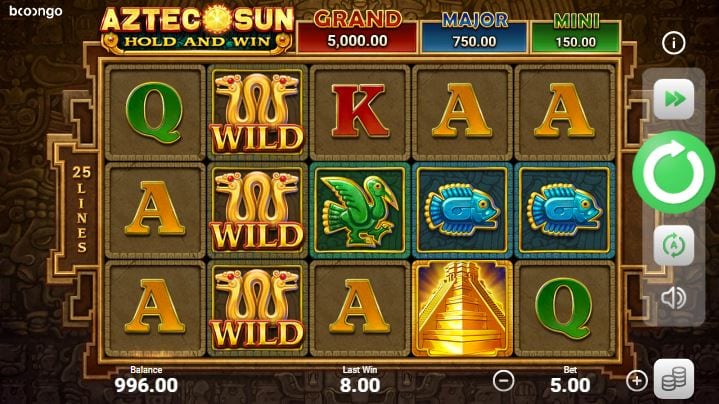This screenshot has height=404, width=719.
Task: Mute the game sound
Action: click(x=673, y=298)
